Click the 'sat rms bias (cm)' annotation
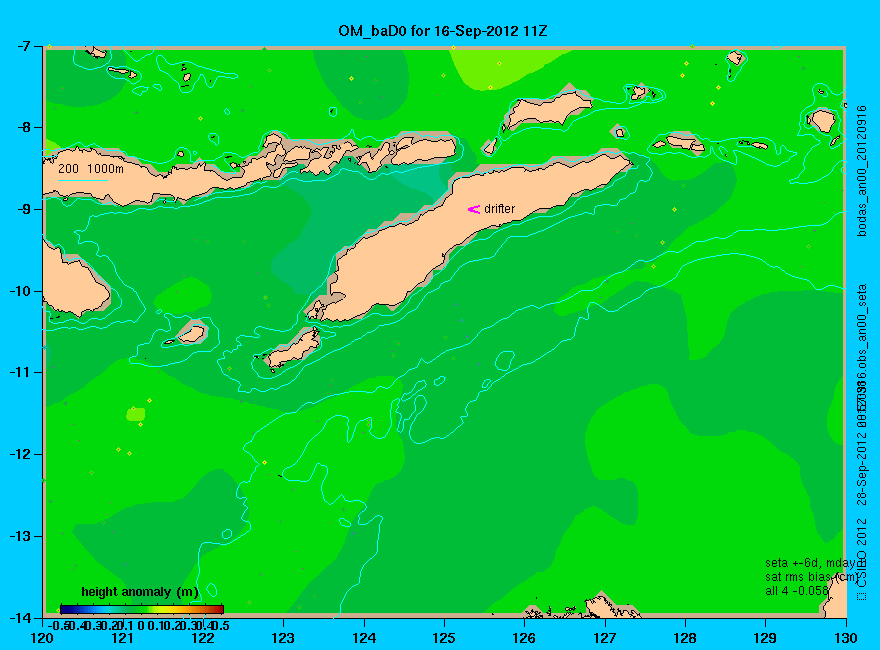The image size is (880, 650). point(812,577)
